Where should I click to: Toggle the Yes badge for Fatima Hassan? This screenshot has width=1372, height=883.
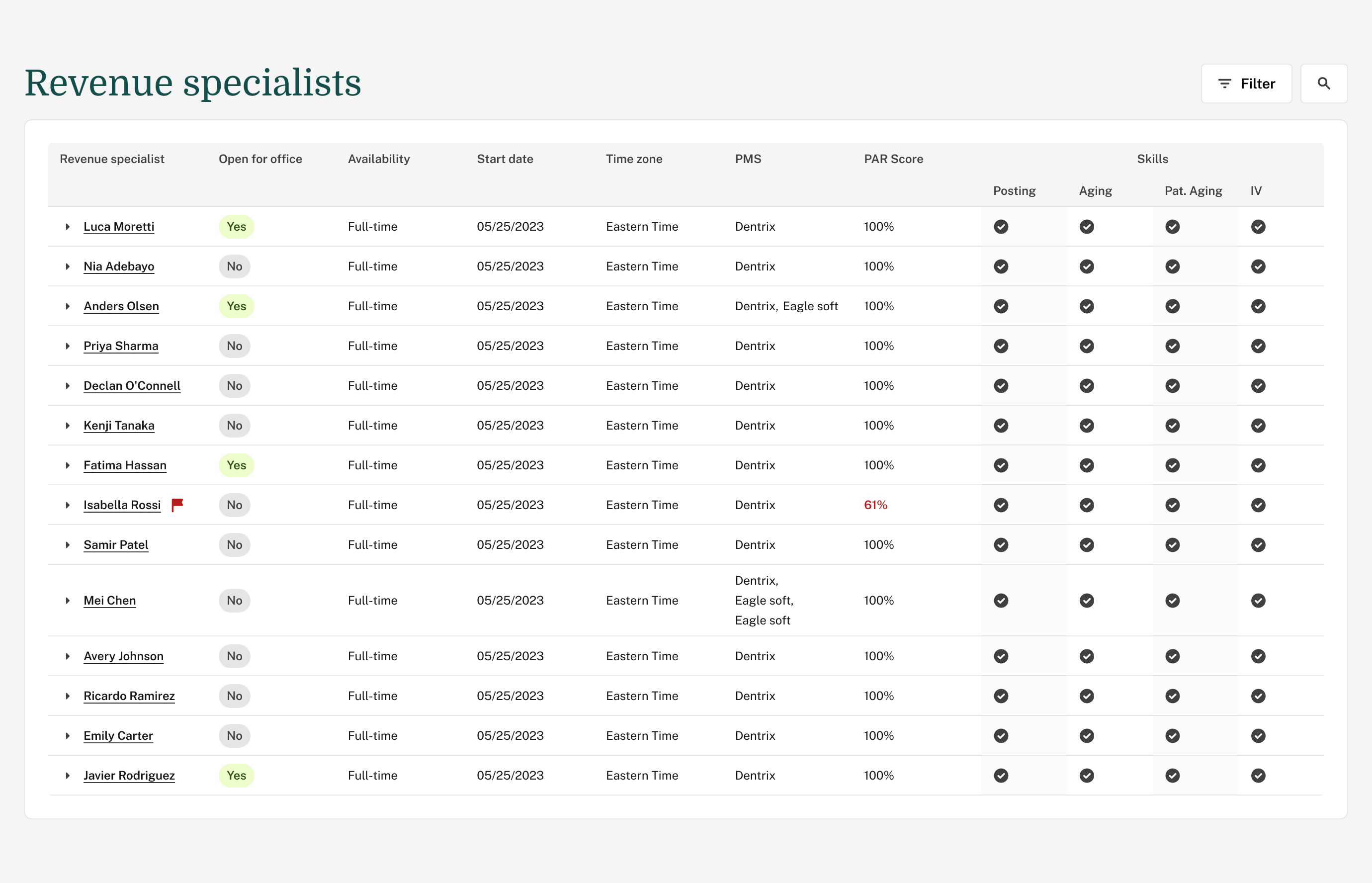[236, 465]
